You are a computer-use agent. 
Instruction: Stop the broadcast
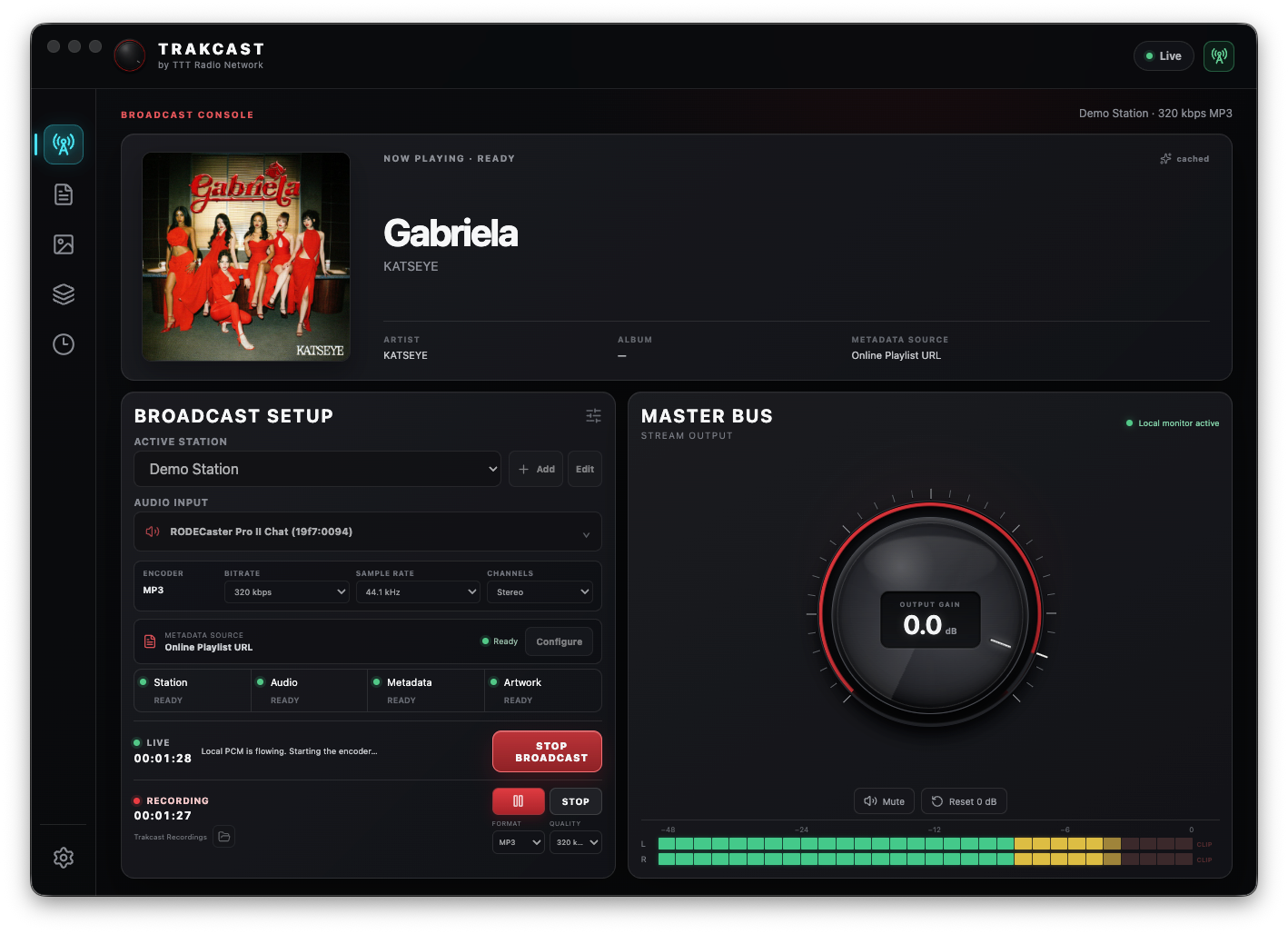click(x=548, y=751)
